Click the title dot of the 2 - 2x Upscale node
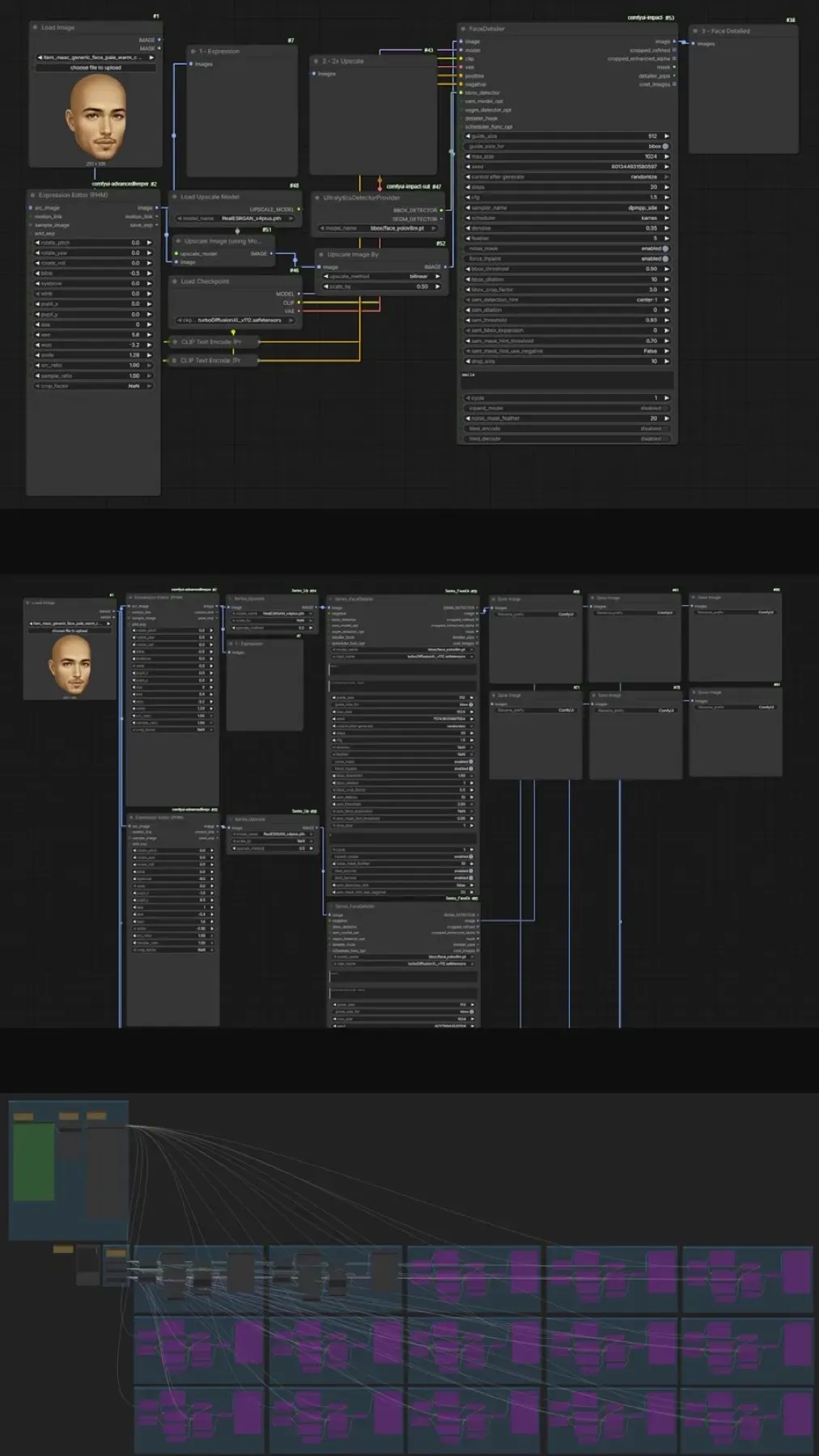 pyautogui.click(x=316, y=61)
